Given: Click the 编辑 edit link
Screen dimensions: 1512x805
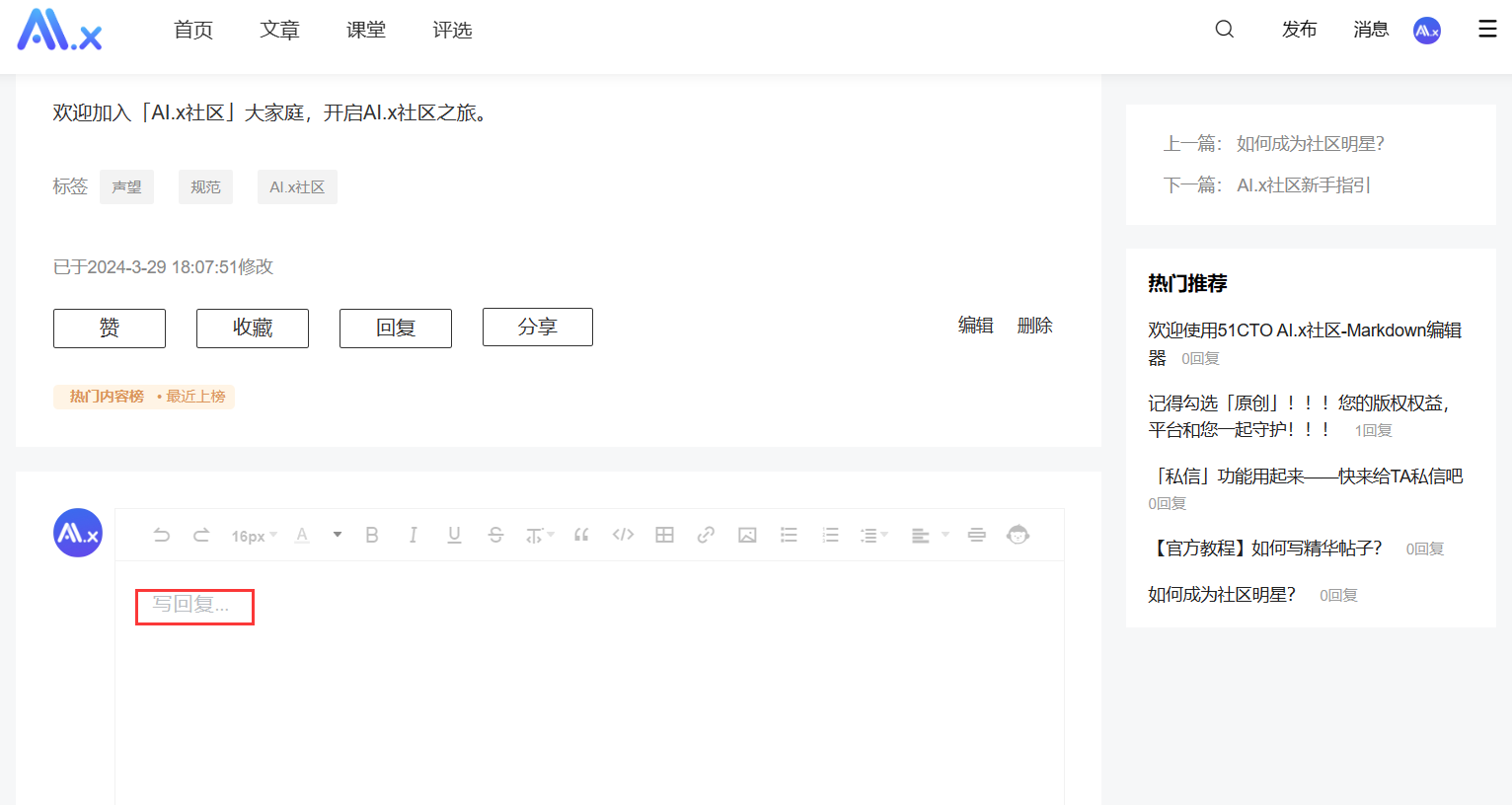Looking at the screenshot, I should pos(975,326).
